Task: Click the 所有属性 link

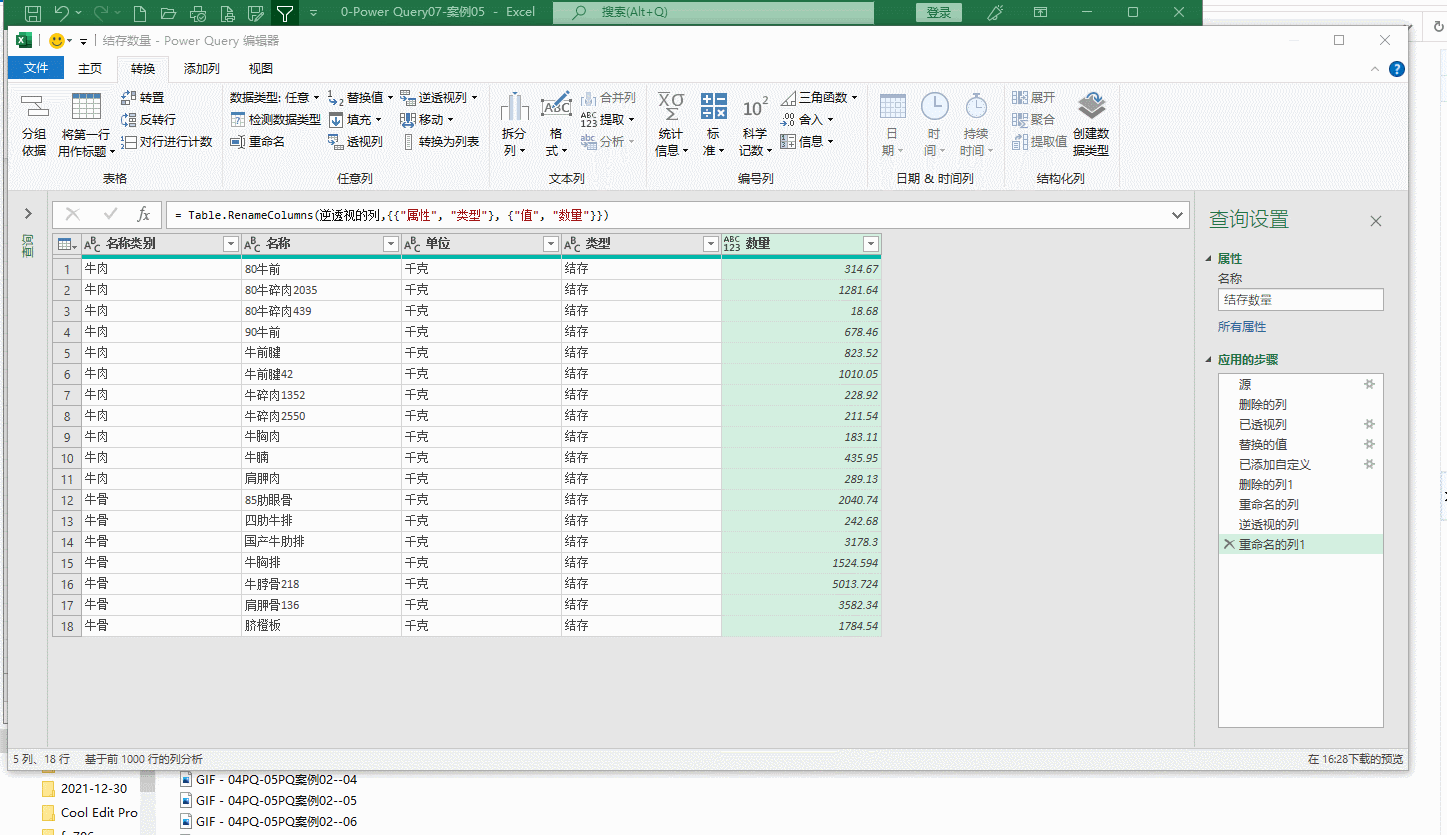Action: coord(1242,327)
